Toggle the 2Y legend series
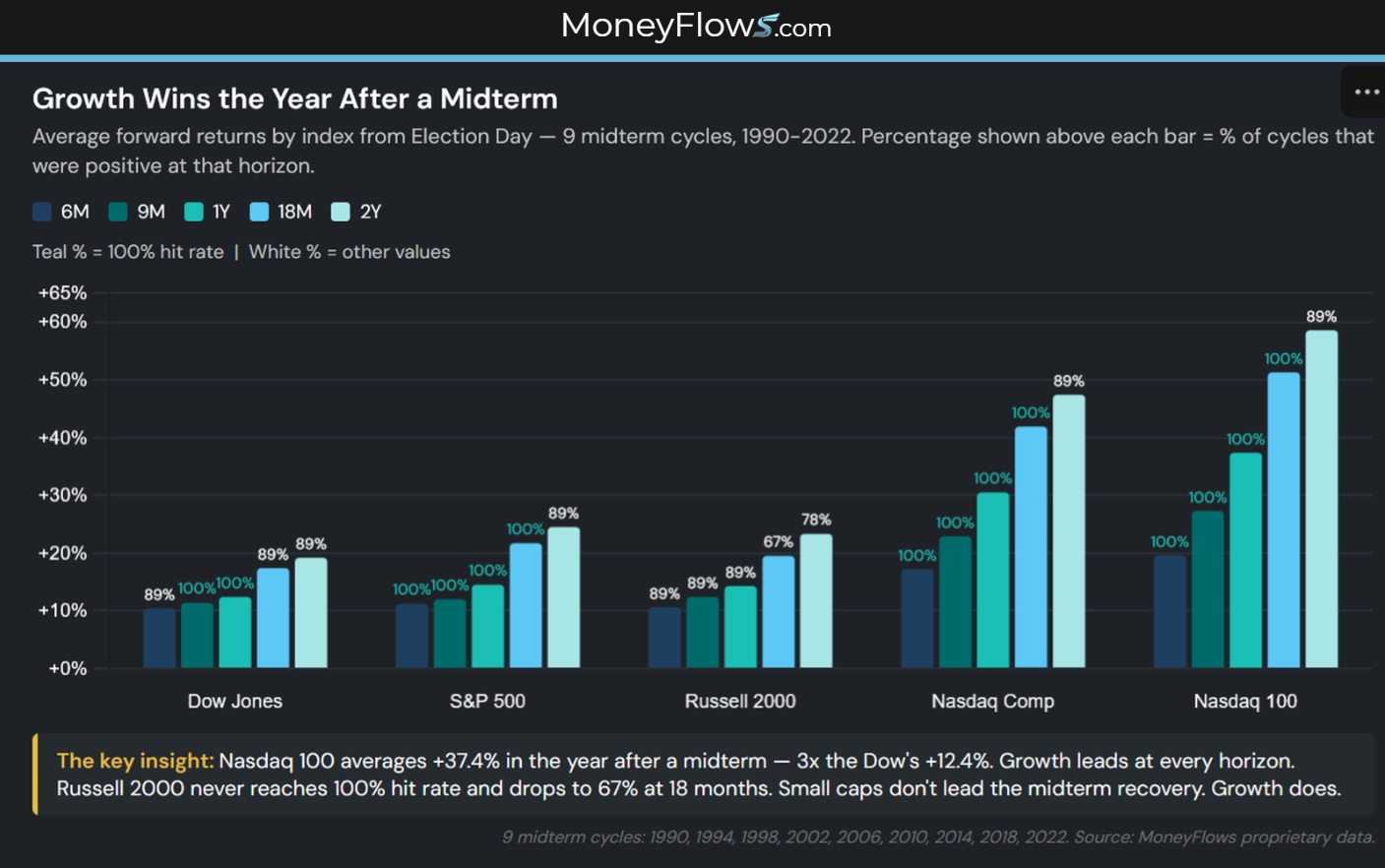1385x868 pixels. pos(356,212)
